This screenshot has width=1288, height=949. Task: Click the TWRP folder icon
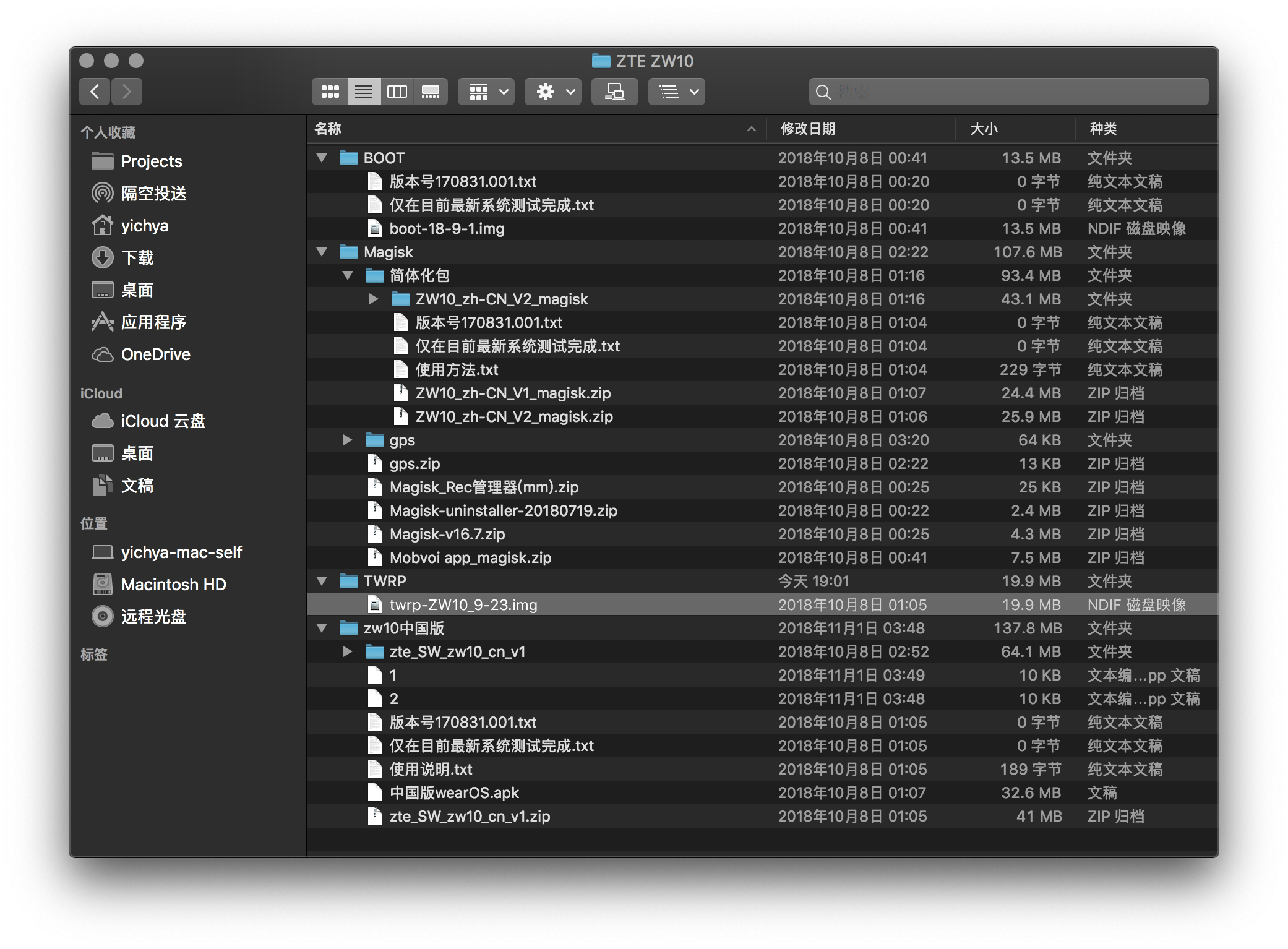tap(349, 581)
